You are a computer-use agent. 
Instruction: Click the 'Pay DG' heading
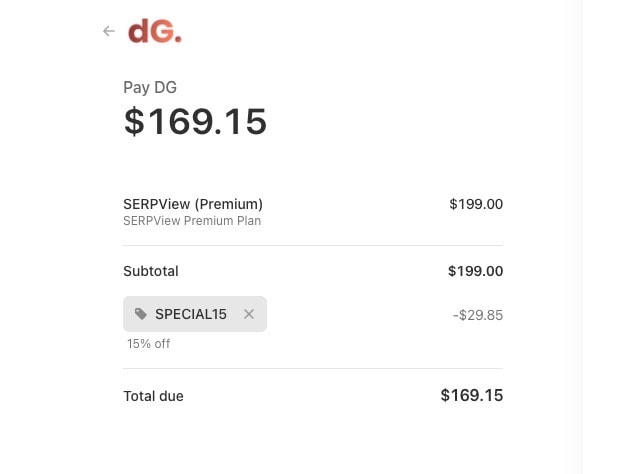[150, 87]
